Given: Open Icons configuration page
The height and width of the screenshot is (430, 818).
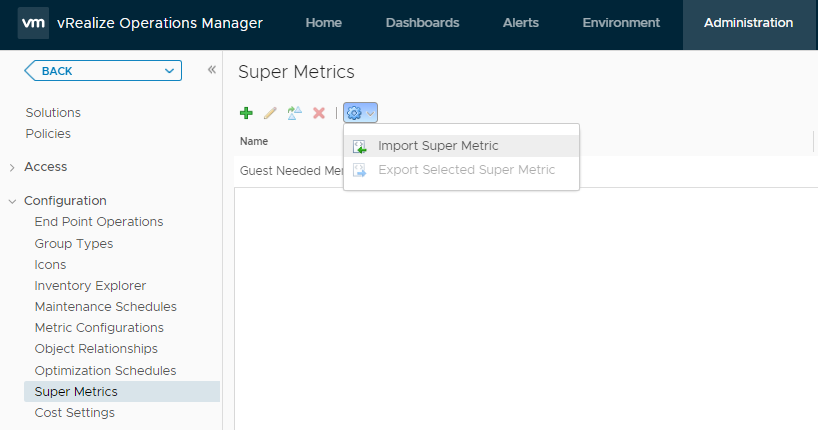Looking at the screenshot, I should [50, 265].
